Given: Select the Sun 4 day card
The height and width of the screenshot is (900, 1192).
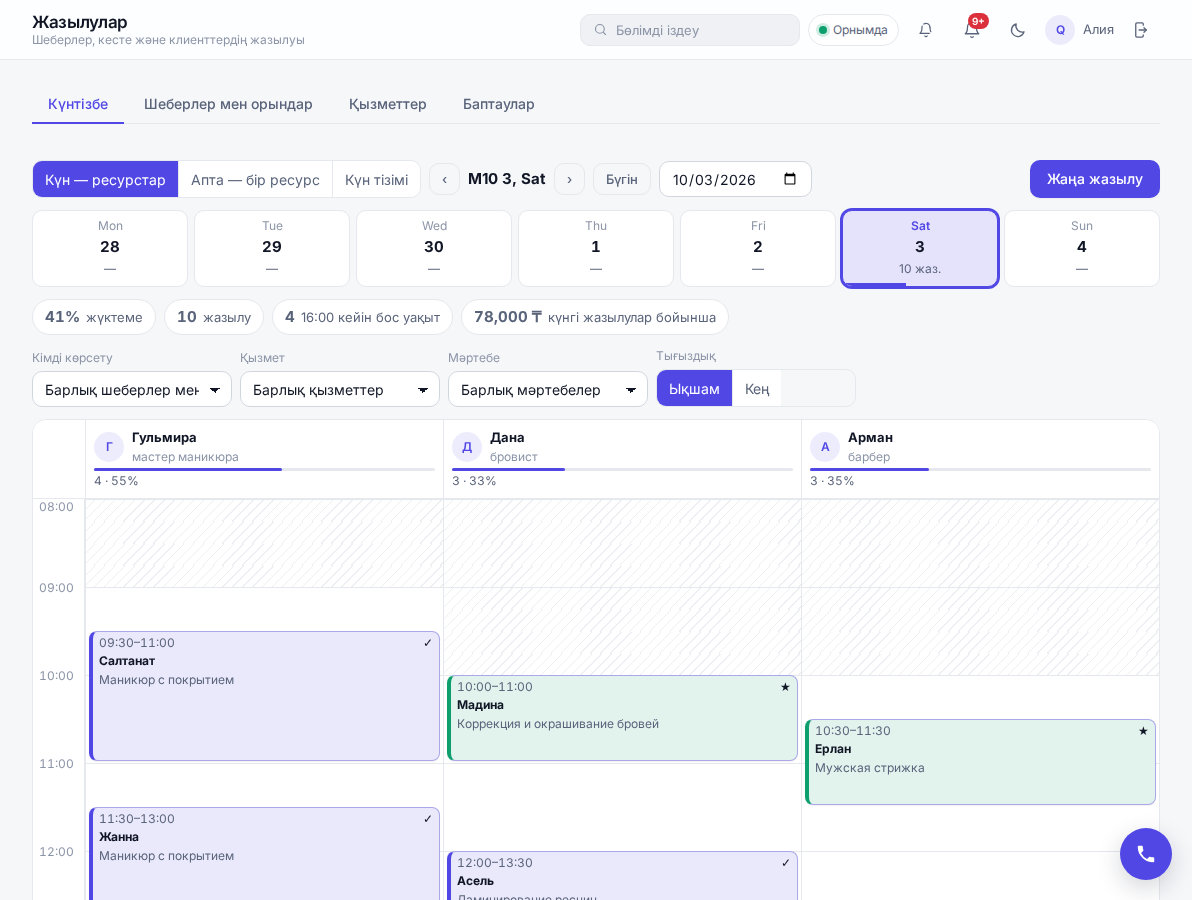Looking at the screenshot, I should pos(1082,249).
